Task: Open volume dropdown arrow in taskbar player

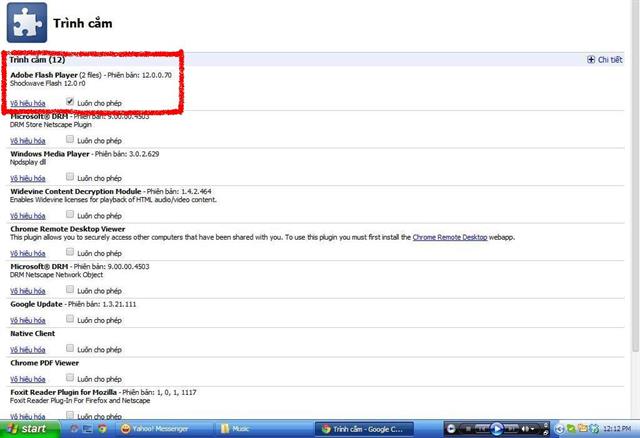Action: pyautogui.click(x=532, y=429)
